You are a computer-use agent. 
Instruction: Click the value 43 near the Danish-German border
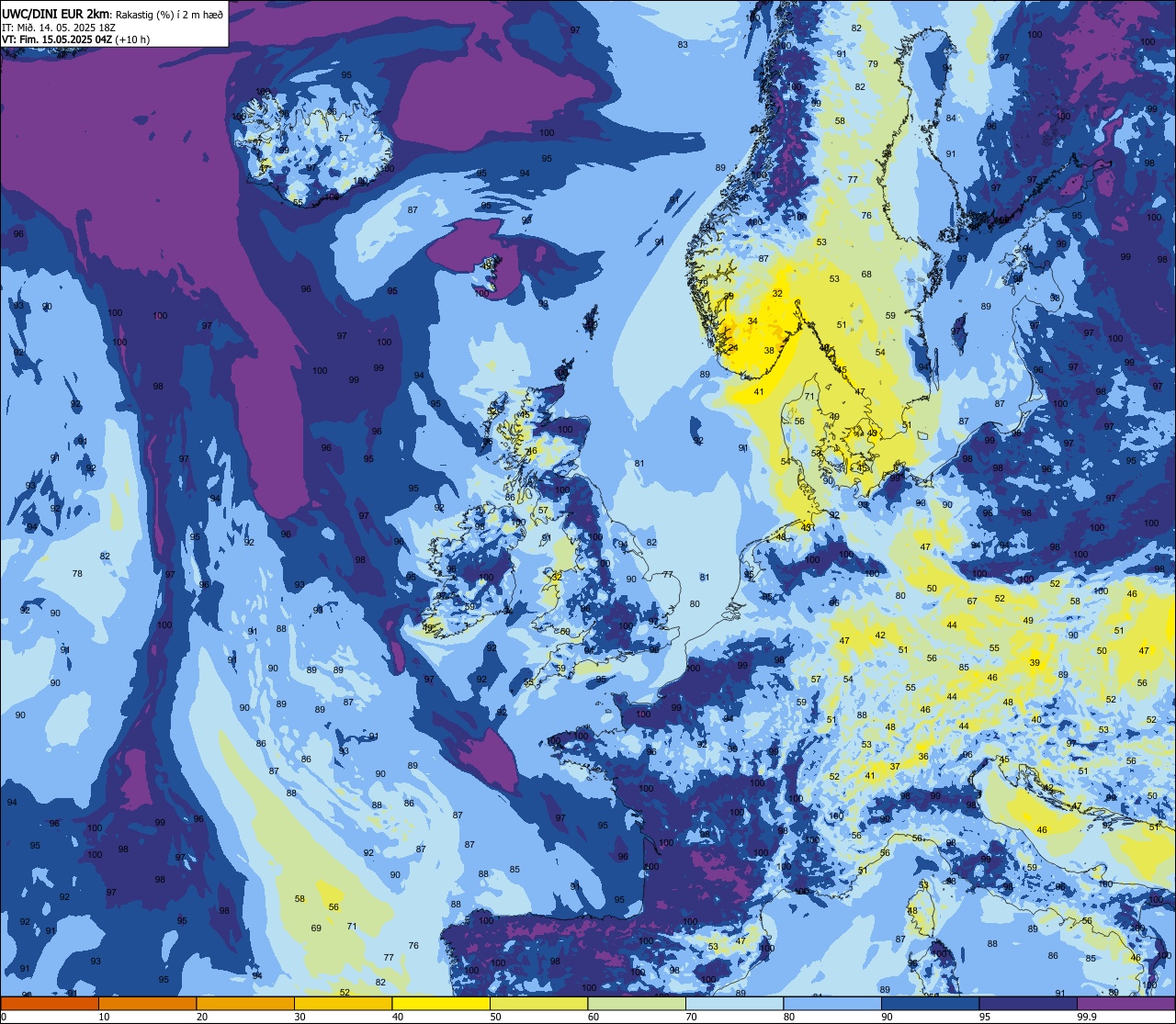click(806, 528)
